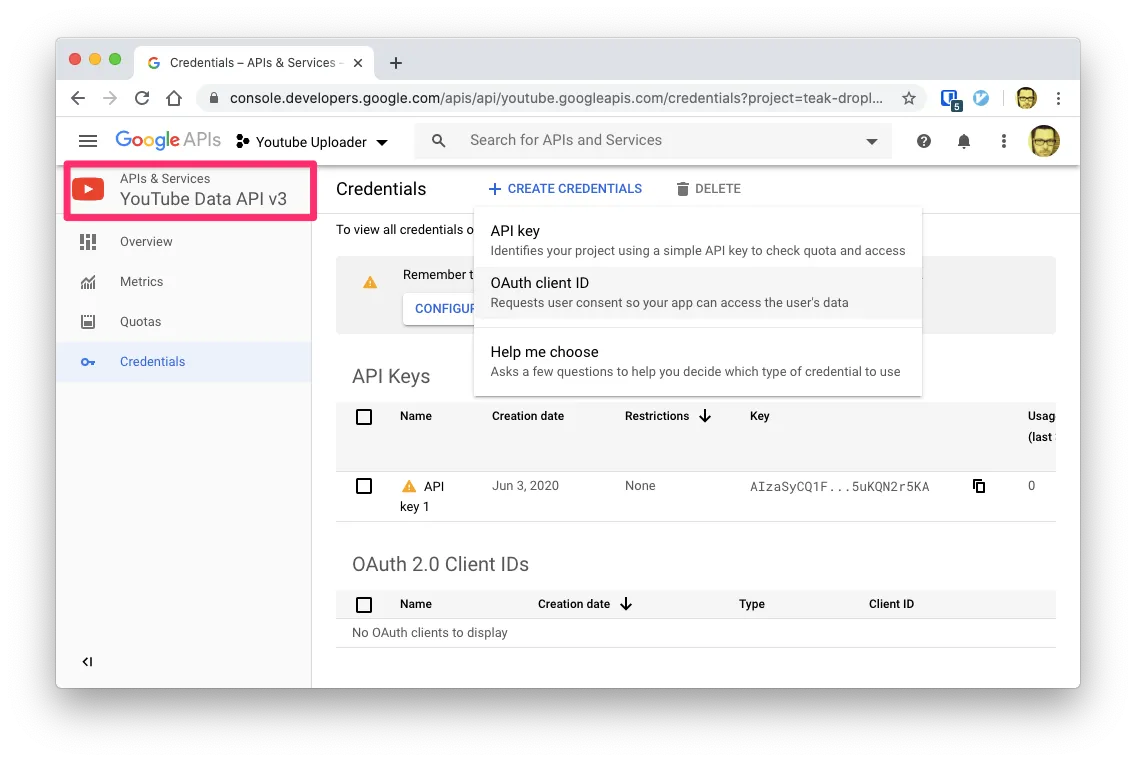Sort API Keys by Restrictions arrow
This screenshot has height=762, width=1136.
point(705,416)
